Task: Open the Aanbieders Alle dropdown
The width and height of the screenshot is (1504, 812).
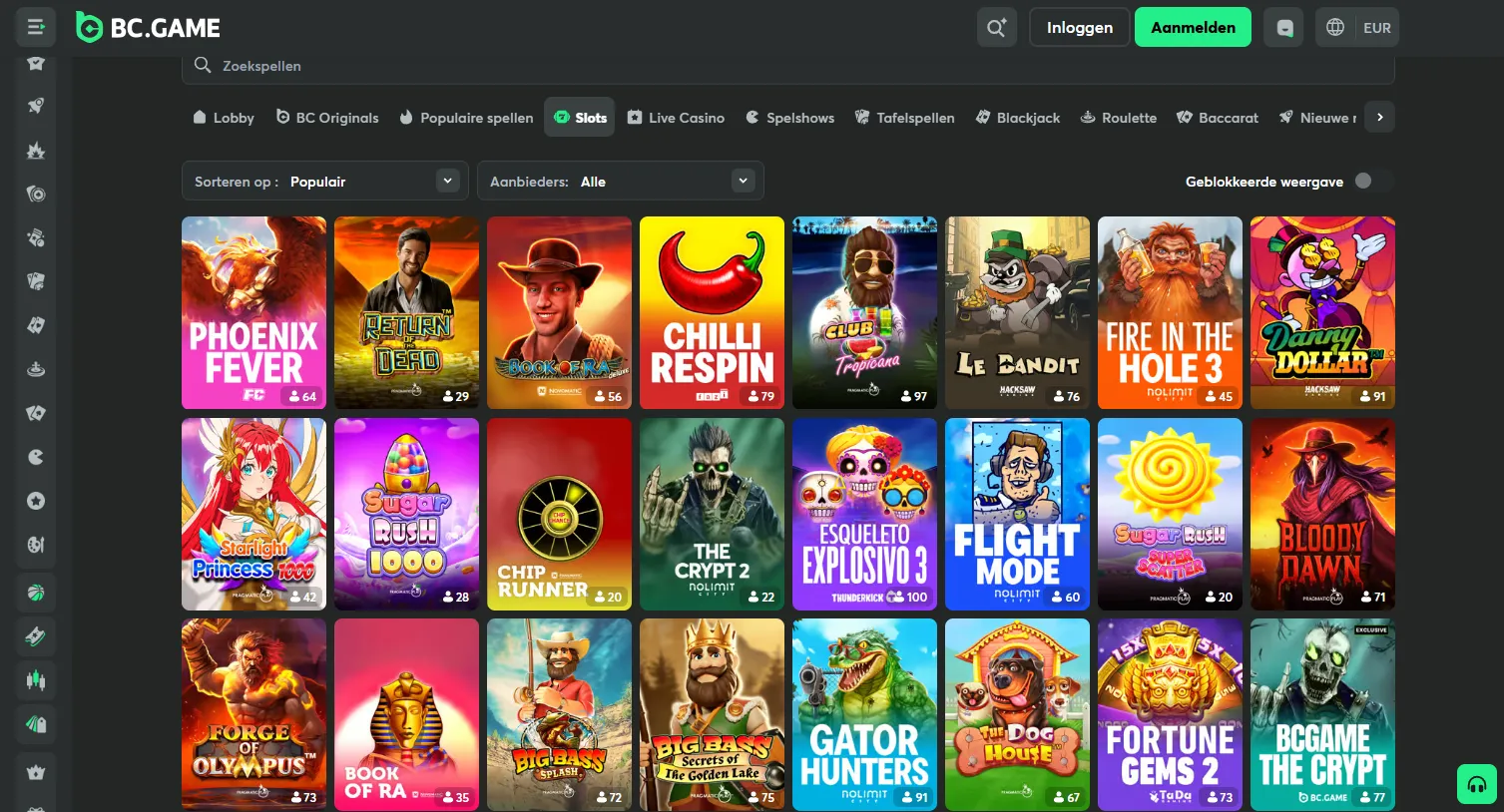Action: (620, 181)
